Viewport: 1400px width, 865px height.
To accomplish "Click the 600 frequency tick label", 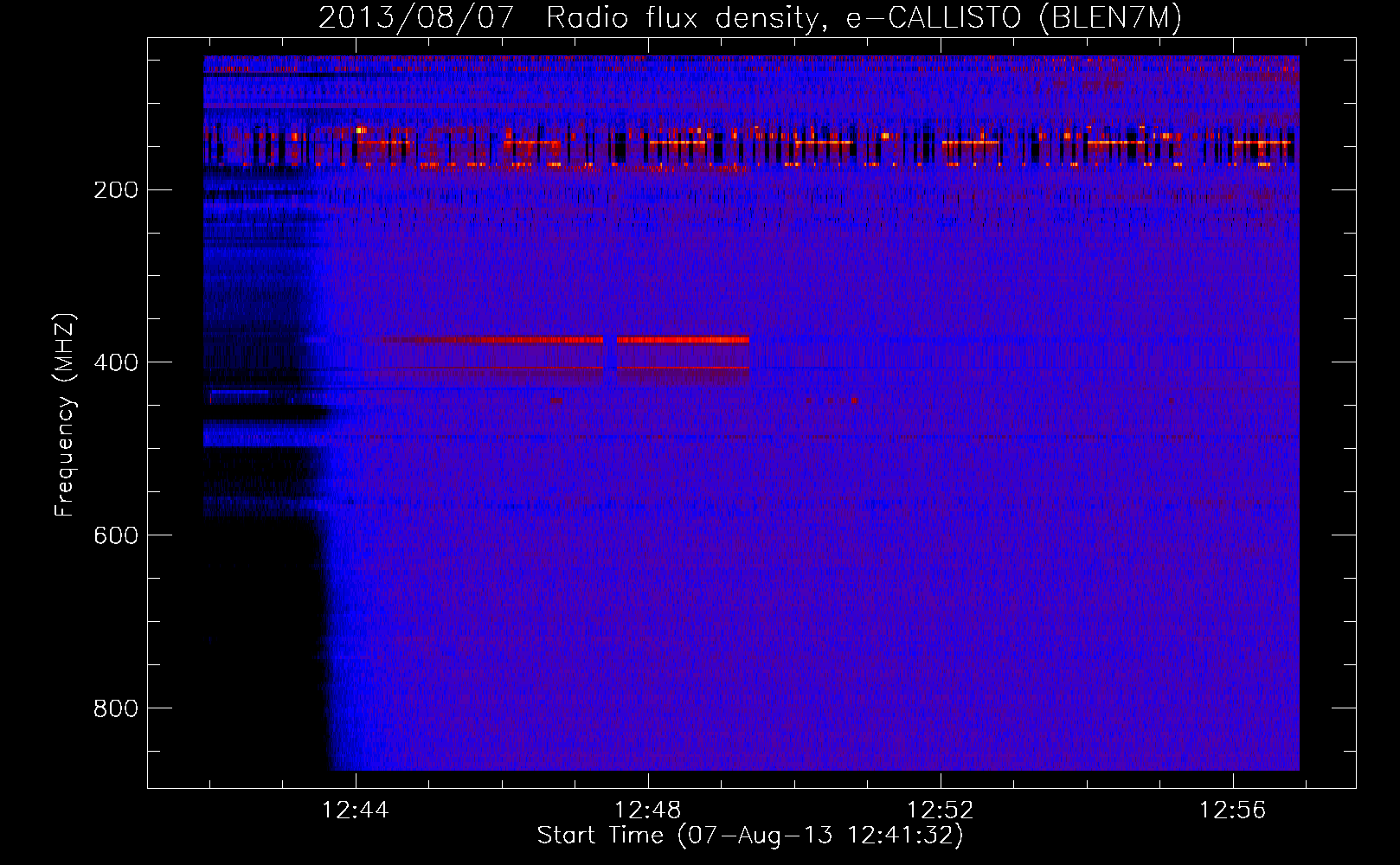I will click(116, 535).
